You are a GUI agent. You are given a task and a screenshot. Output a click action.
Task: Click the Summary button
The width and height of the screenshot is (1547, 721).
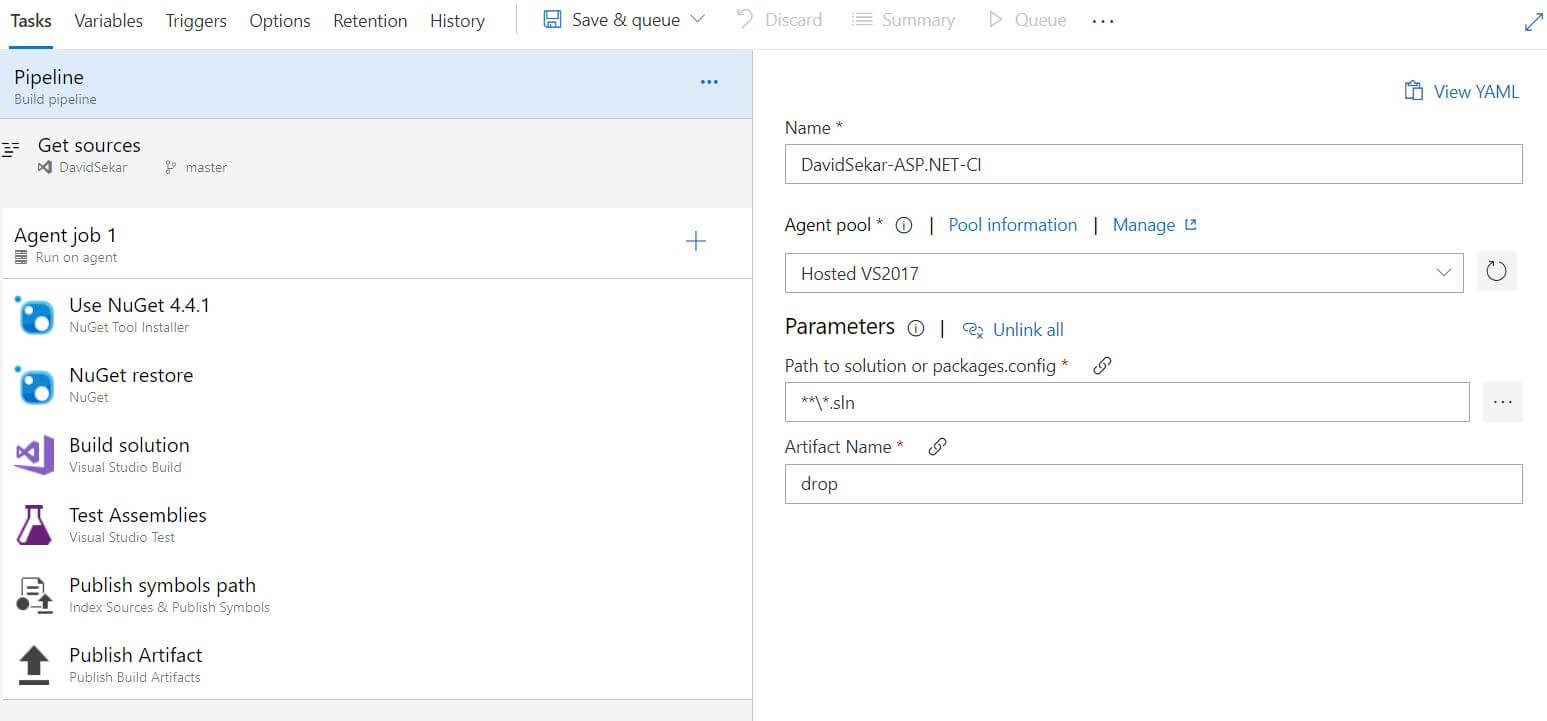904,20
